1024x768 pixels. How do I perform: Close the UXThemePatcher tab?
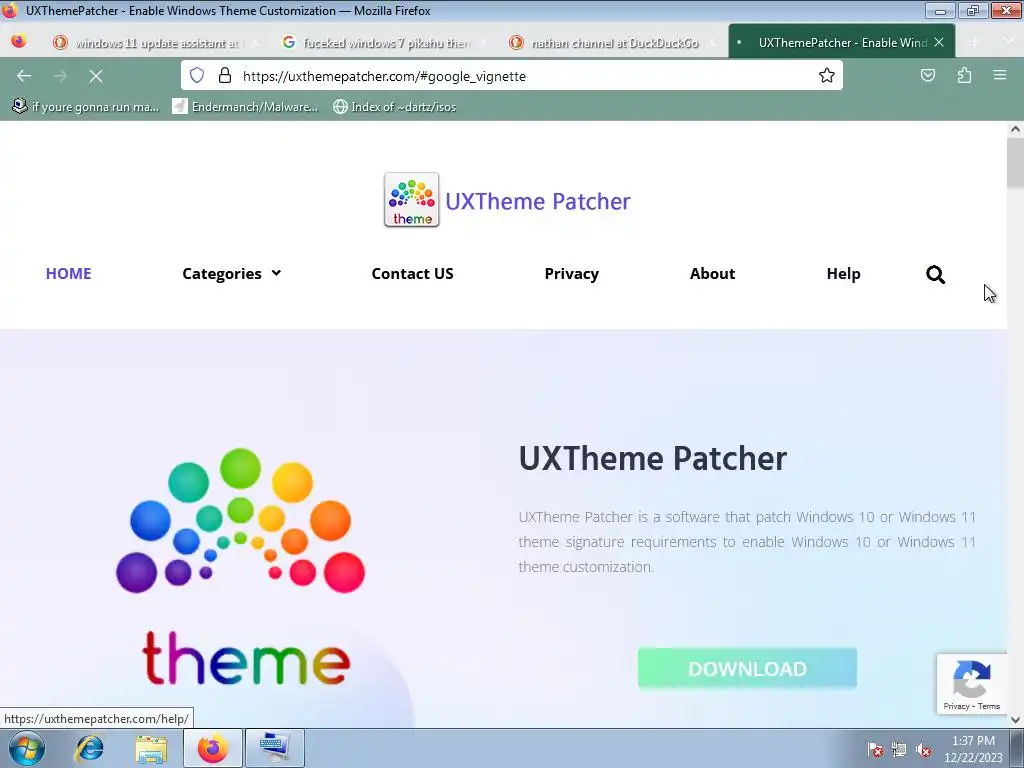pos(939,42)
